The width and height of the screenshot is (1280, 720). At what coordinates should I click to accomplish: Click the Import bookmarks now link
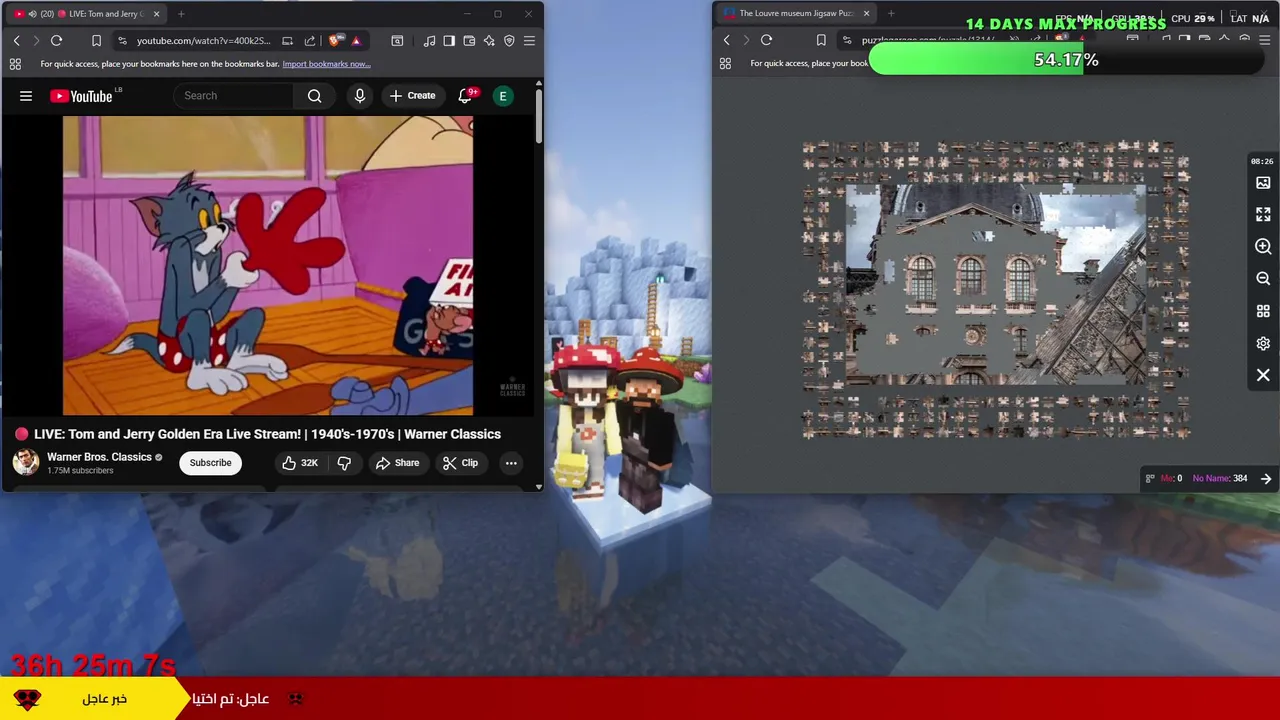[x=326, y=64]
